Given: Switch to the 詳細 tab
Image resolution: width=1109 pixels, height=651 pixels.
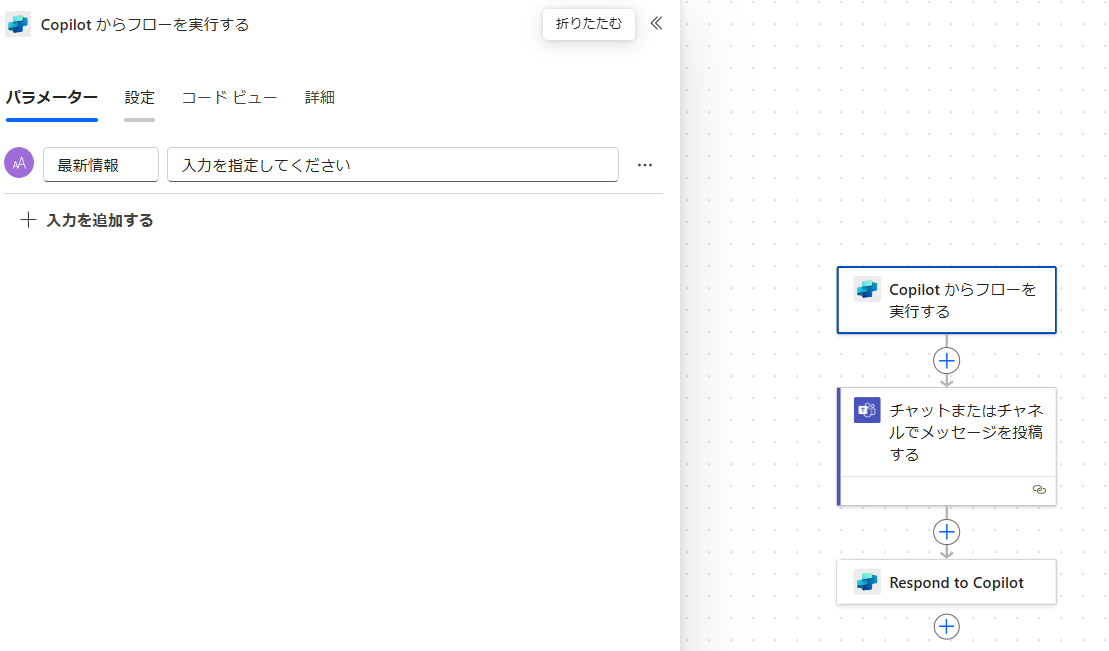Looking at the screenshot, I should point(320,98).
